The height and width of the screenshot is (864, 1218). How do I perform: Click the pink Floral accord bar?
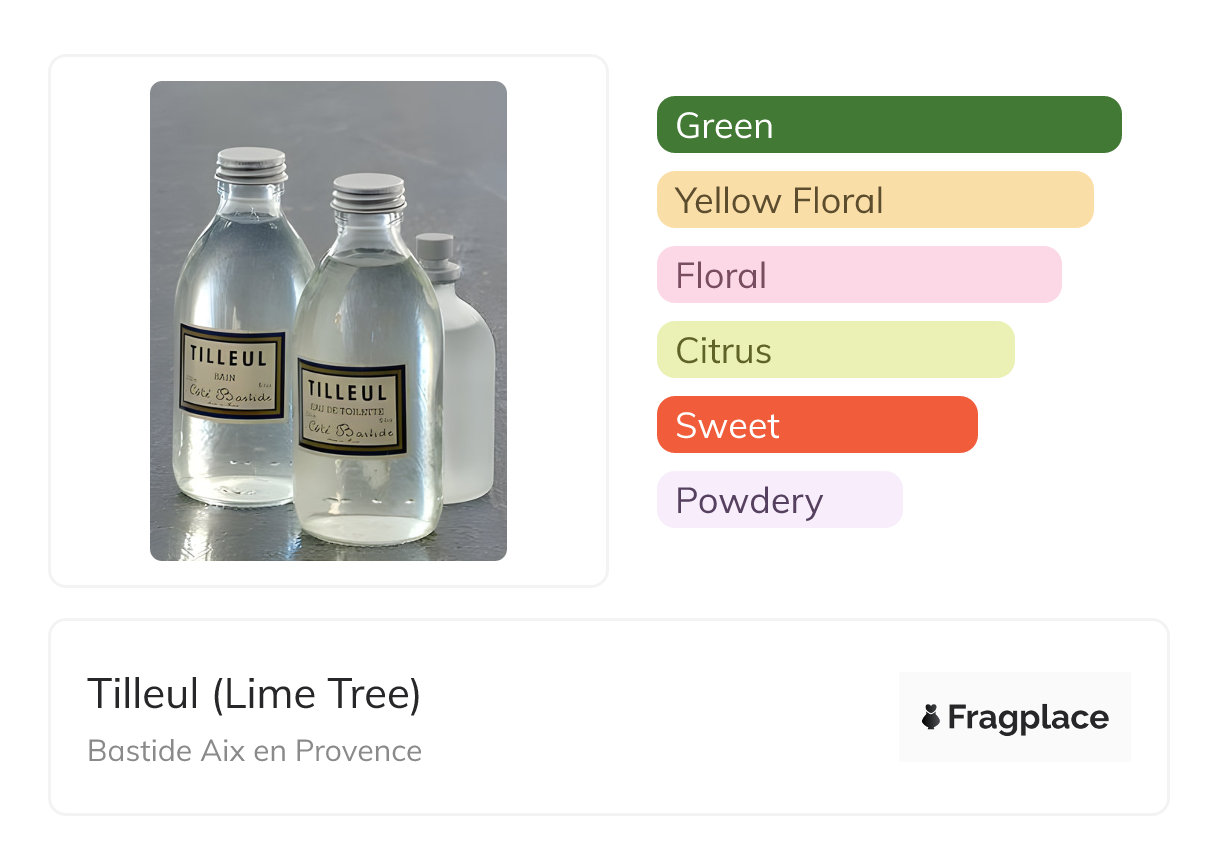(x=858, y=275)
